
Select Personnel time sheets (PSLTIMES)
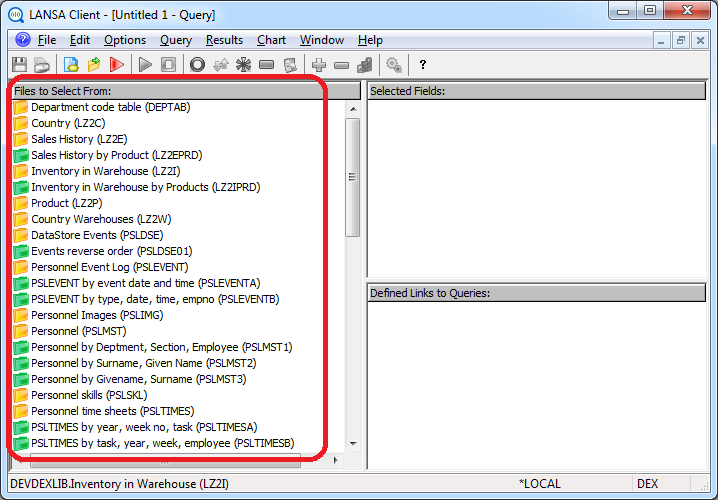tap(113, 412)
